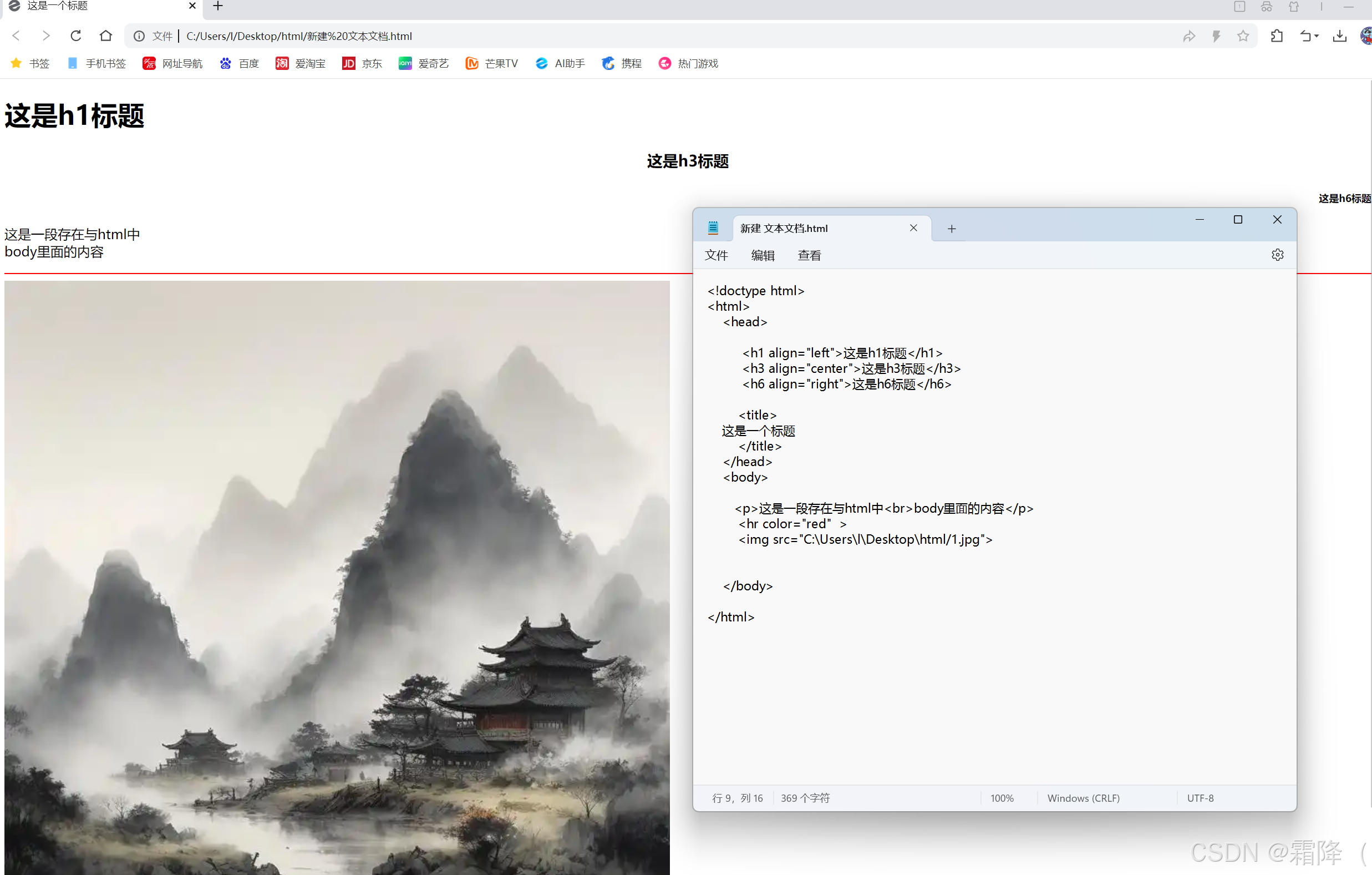The image size is (1372, 875).
Task: Open the UTF-8 encoding selector
Action: coord(1200,798)
